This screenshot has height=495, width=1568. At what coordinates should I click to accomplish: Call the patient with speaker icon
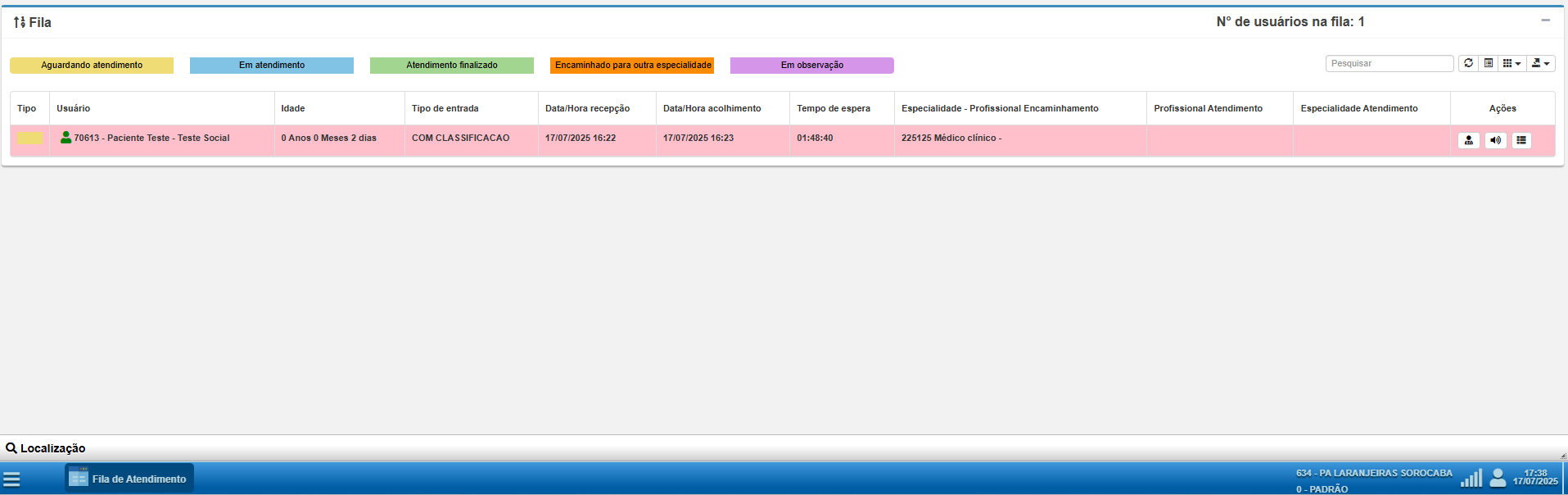point(1495,140)
